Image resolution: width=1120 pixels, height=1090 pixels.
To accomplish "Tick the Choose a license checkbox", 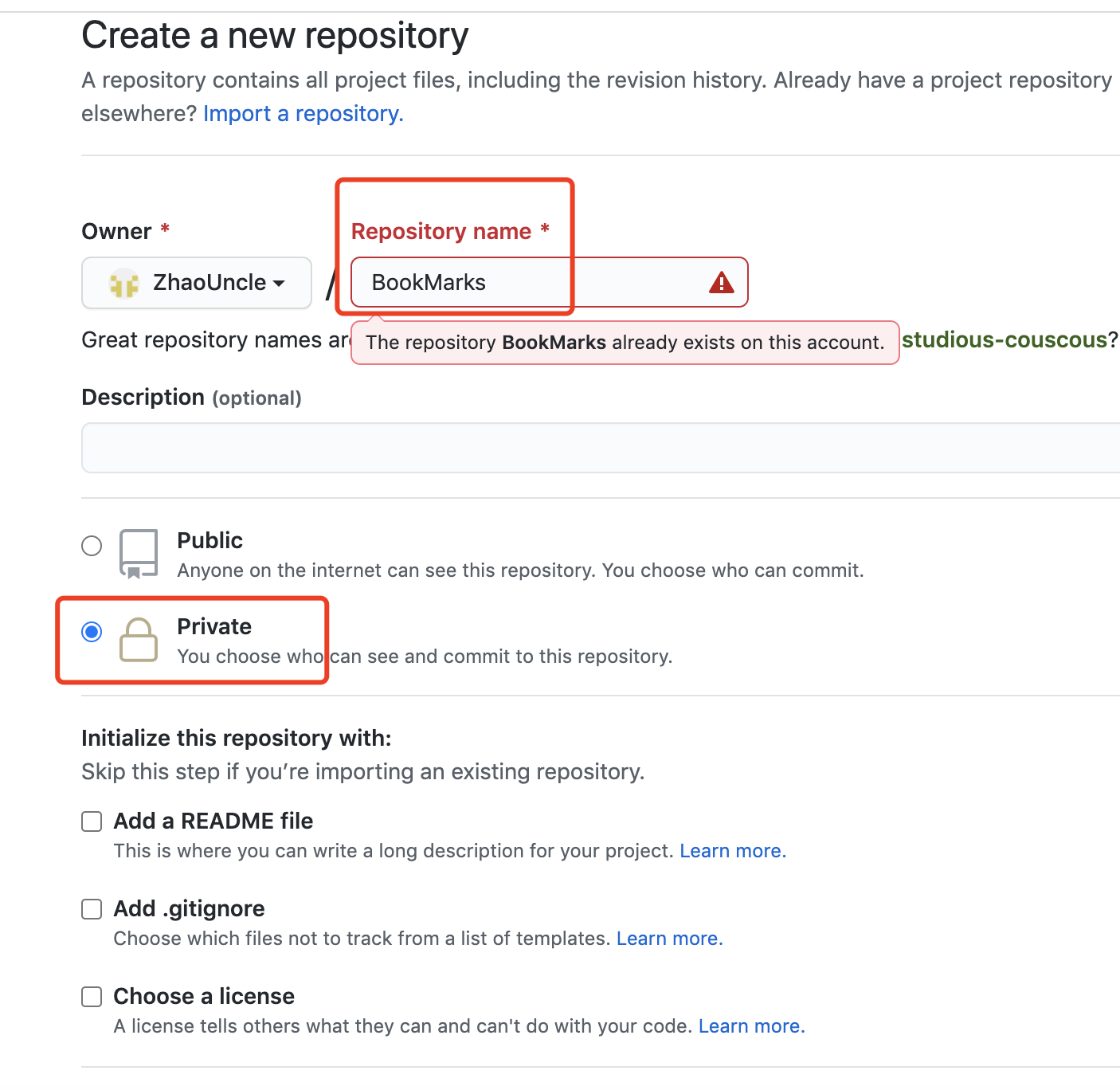I will coord(92,997).
